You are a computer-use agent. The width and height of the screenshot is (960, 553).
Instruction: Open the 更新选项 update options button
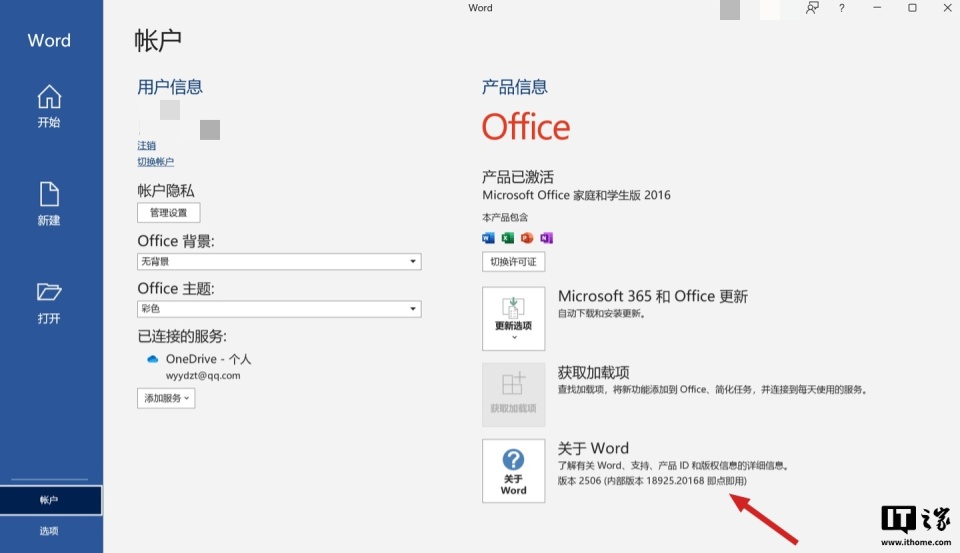tap(513, 318)
